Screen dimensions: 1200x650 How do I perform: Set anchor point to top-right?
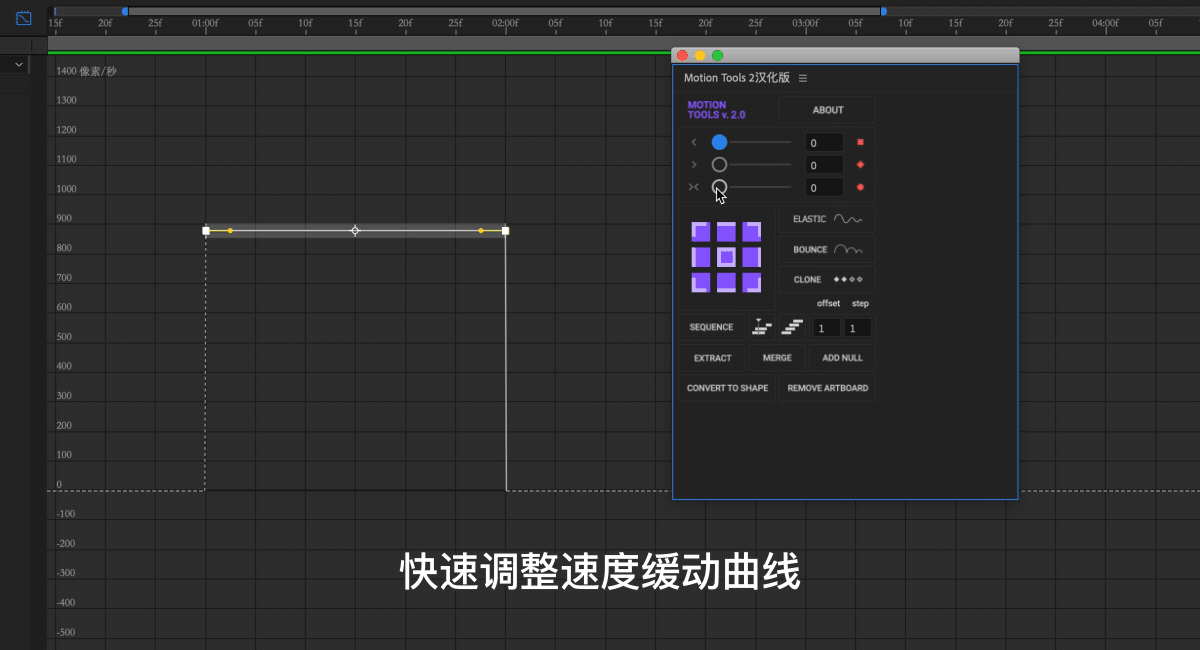point(752,232)
